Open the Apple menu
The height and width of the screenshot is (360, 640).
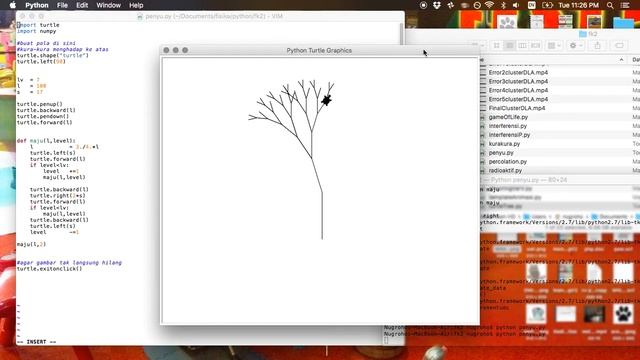[x=13, y=5]
